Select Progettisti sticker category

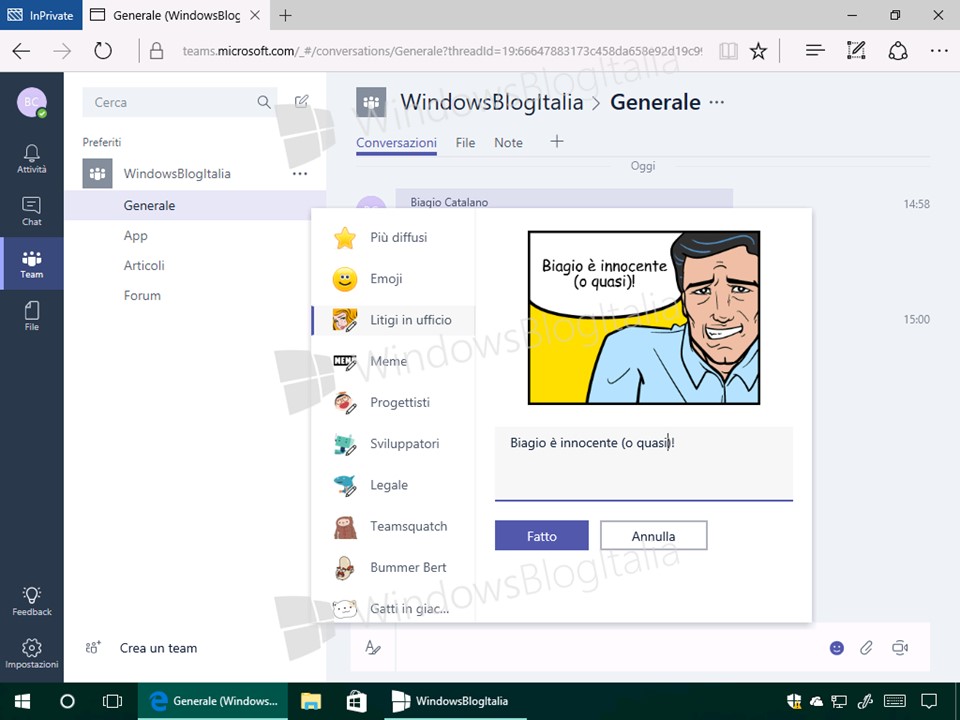click(393, 402)
